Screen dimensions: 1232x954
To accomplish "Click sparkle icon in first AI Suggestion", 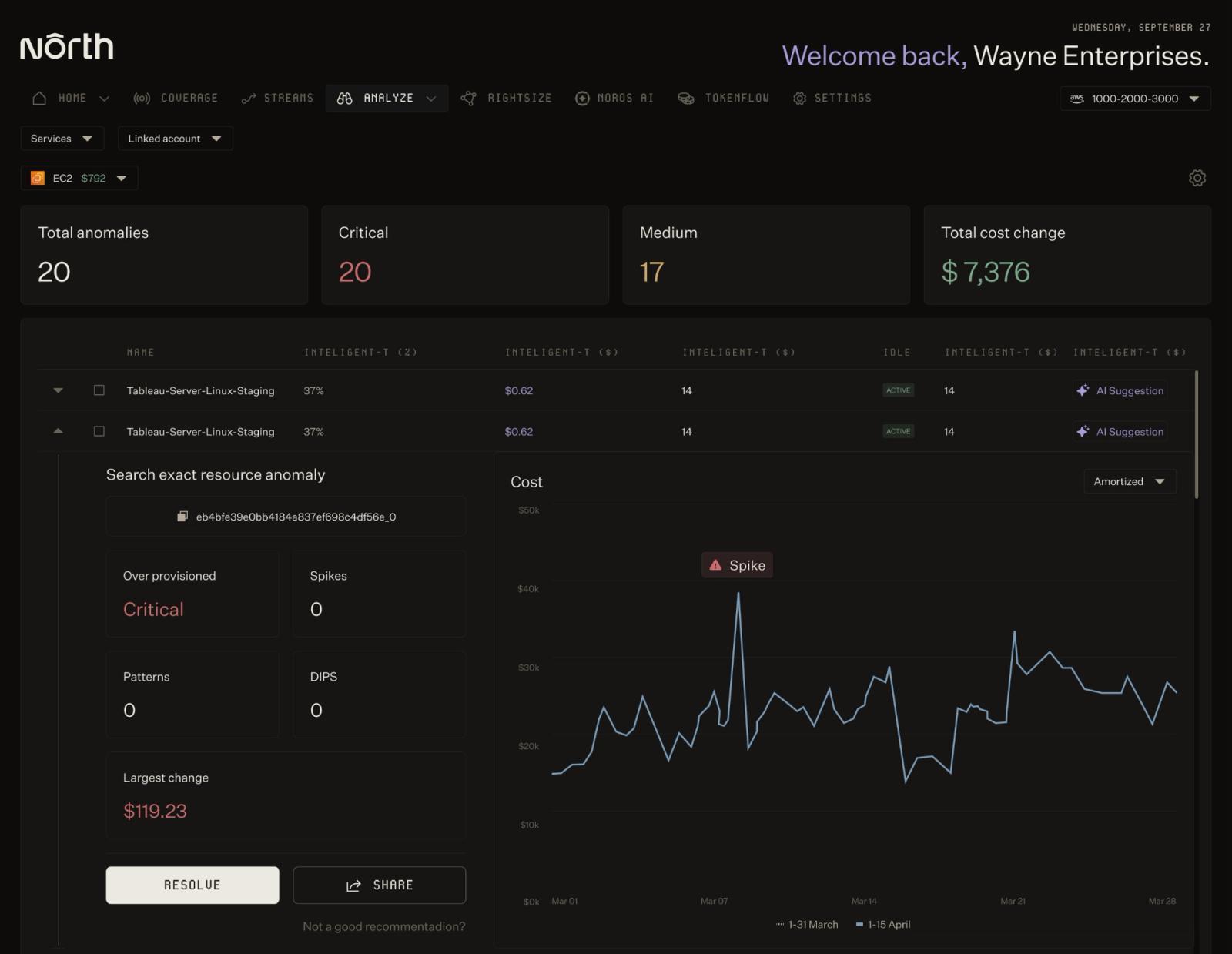I will (x=1083, y=390).
